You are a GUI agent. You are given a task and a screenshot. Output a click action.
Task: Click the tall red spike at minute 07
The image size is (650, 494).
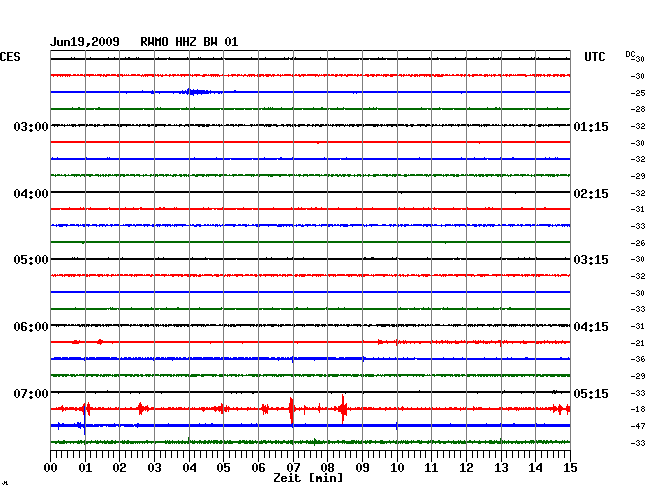pos(291,409)
